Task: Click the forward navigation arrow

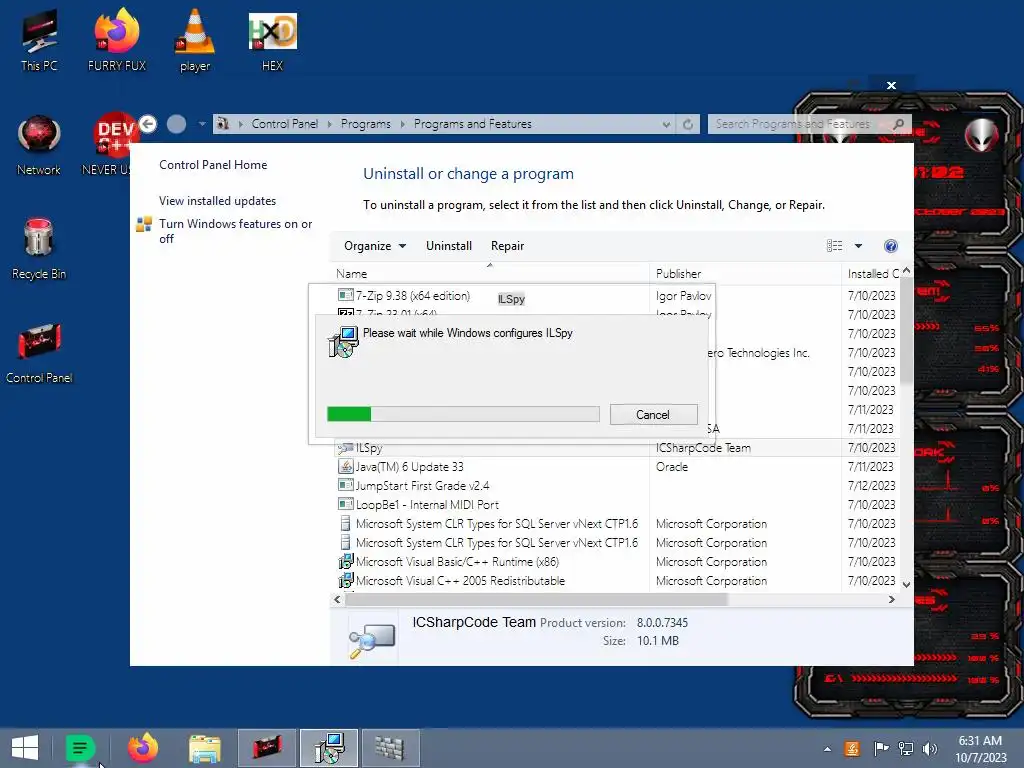Action: pos(176,123)
